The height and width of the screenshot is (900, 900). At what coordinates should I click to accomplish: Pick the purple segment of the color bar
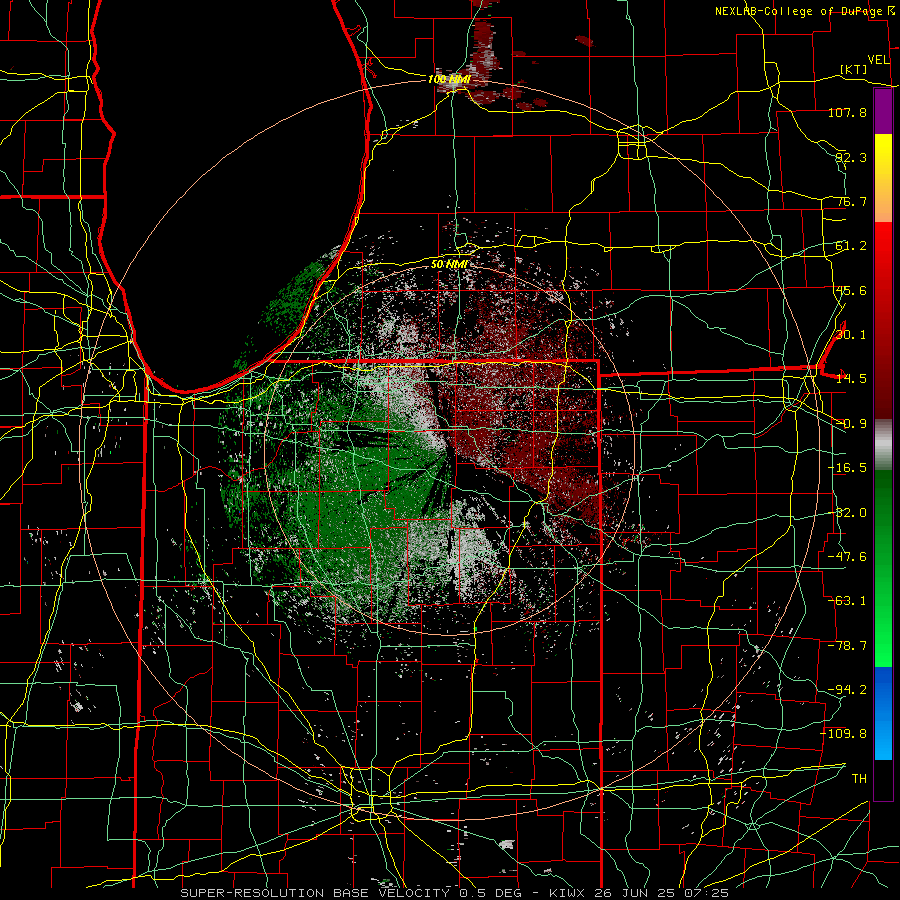[x=883, y=112]
